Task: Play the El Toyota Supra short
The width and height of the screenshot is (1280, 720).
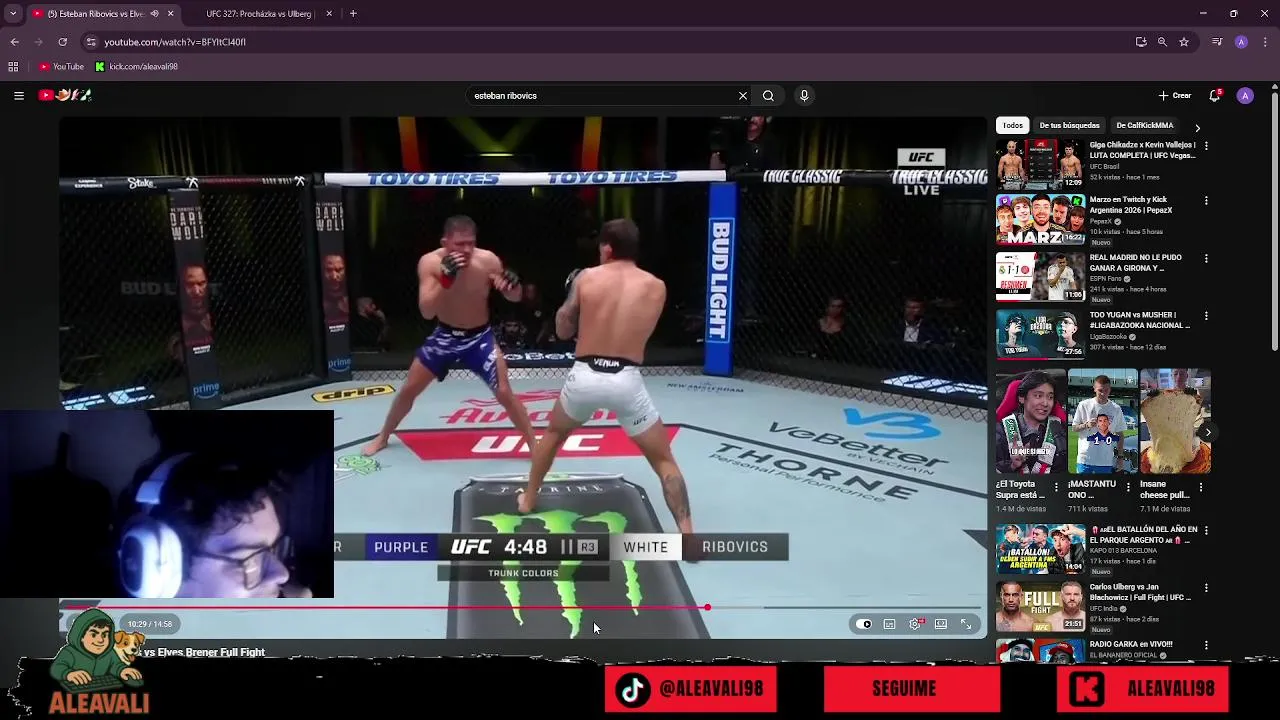Action: pyautogui.click(x=1030, y=421)
